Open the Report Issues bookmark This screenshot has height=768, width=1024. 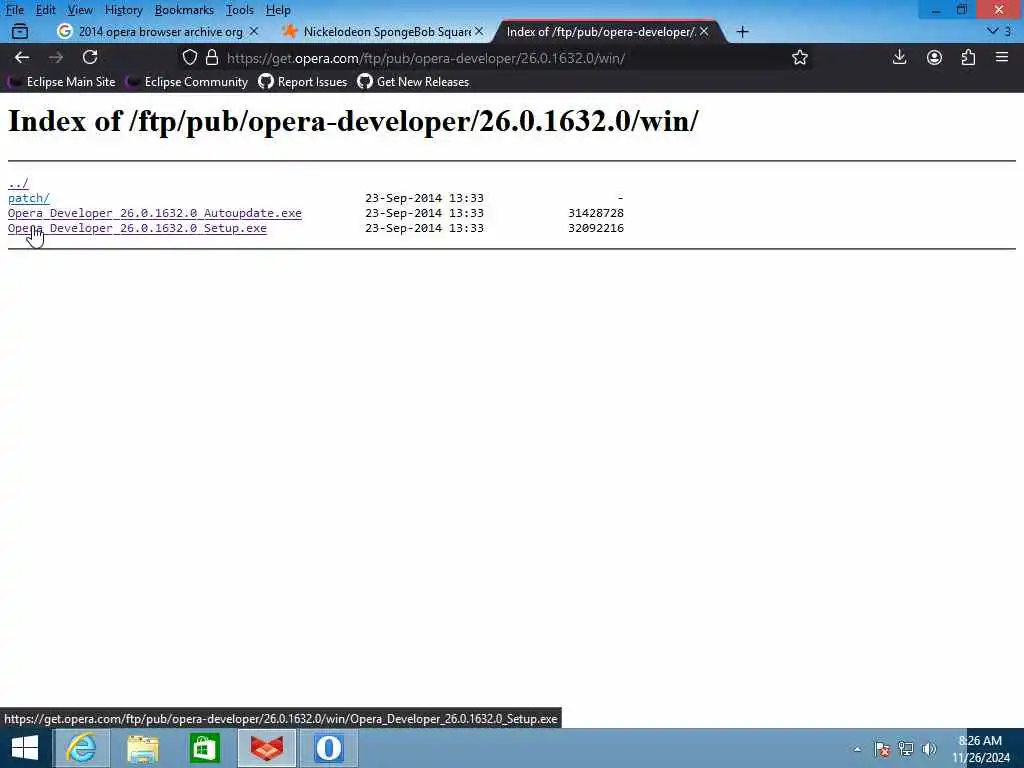(x=303, y=82)
